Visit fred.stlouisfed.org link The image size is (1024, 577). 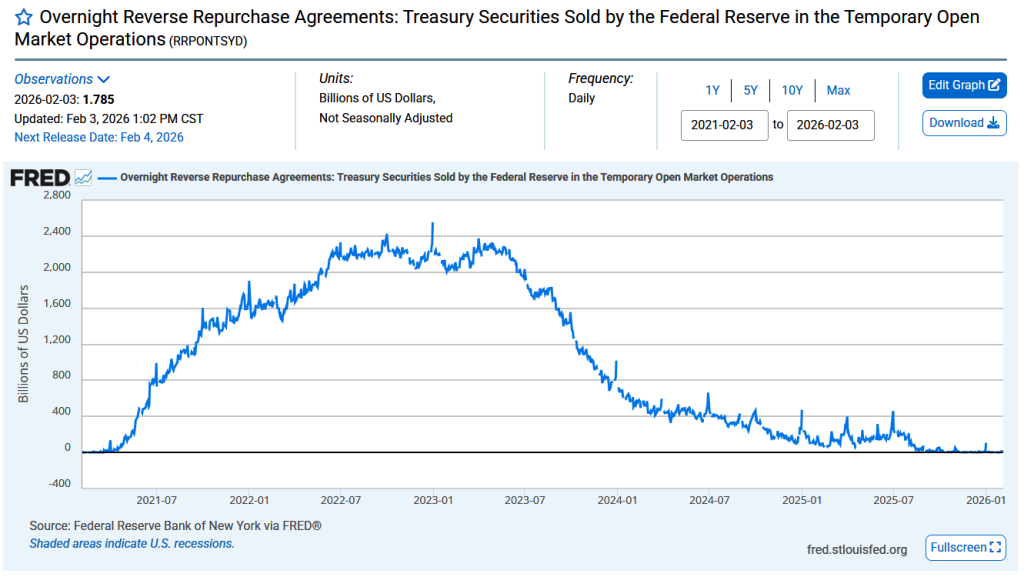(x=856, y=549)
